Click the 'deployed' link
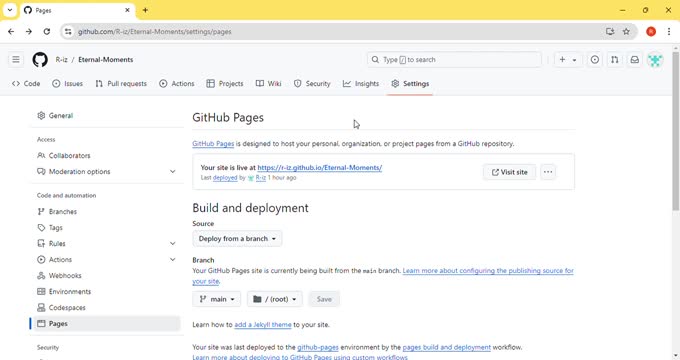 click(x=225, y=178)
